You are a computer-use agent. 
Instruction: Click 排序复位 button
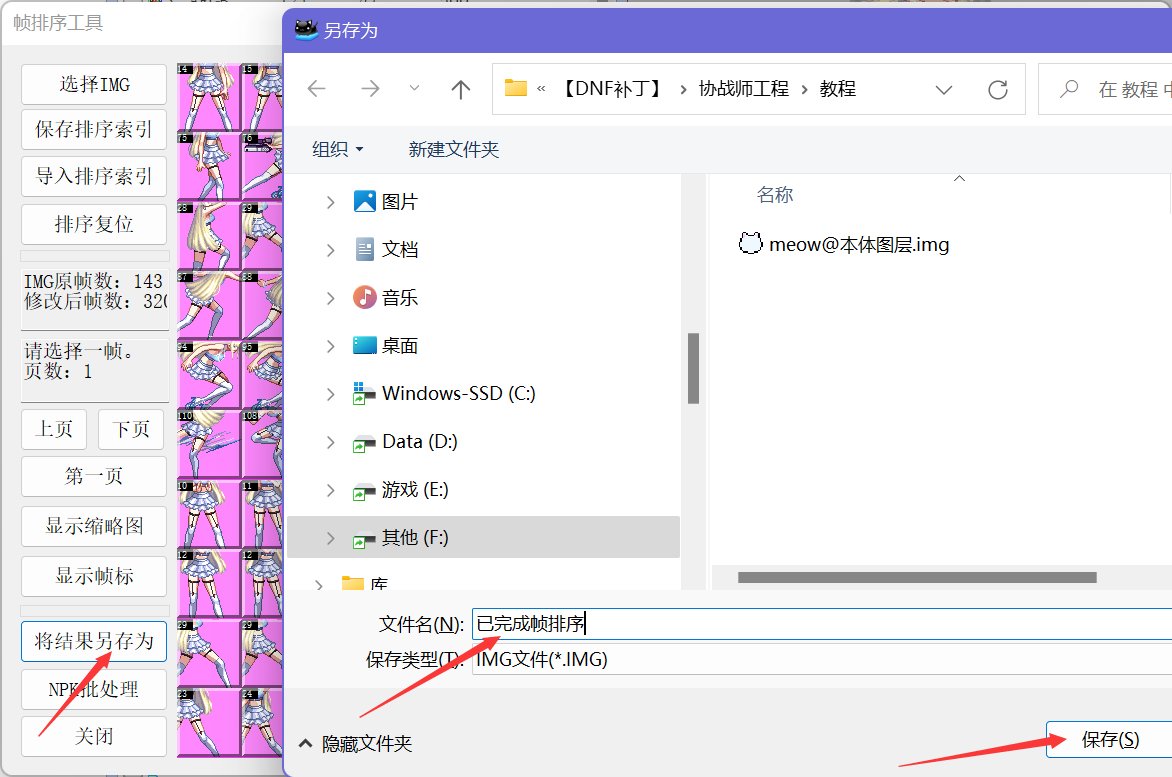click(94, 224)
